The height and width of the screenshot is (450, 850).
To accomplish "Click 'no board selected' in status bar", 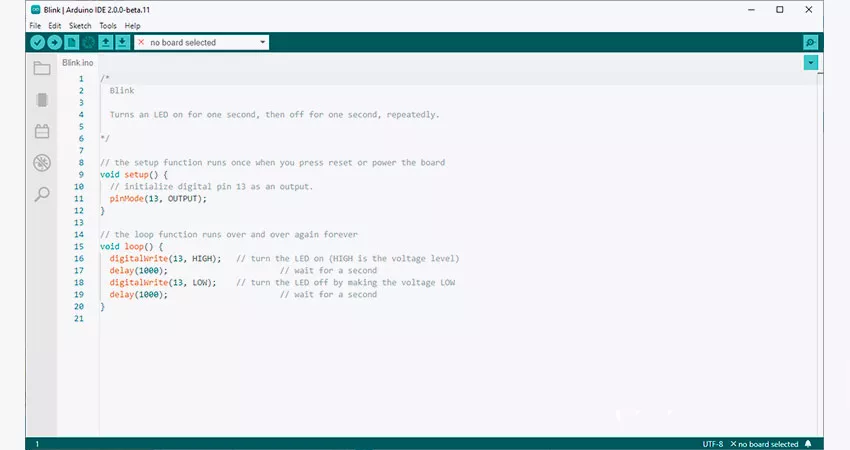I will (764, 444).
